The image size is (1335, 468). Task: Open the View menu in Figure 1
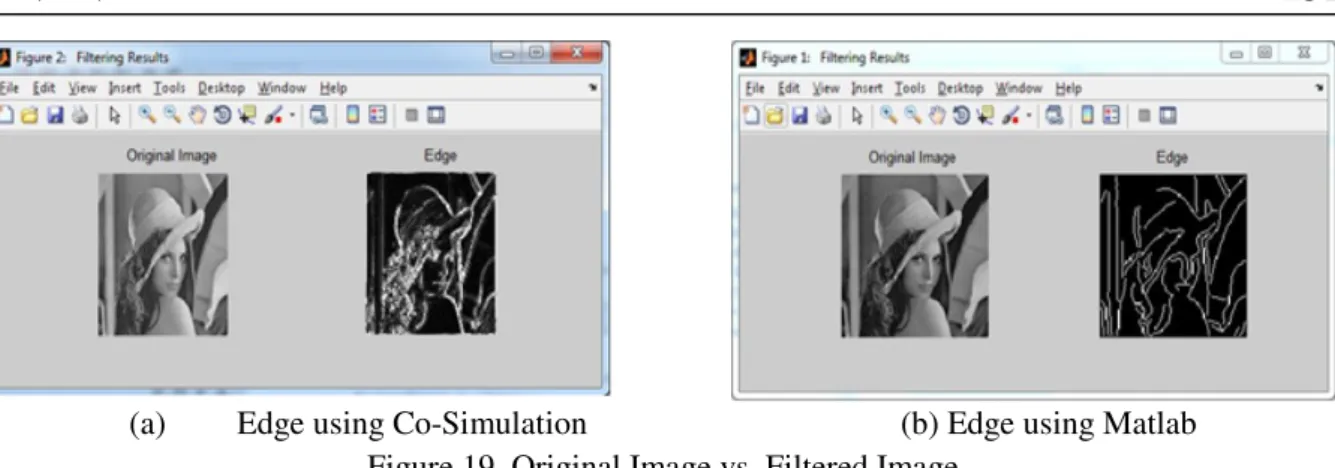pyautogui.click(x=826, y=88)
